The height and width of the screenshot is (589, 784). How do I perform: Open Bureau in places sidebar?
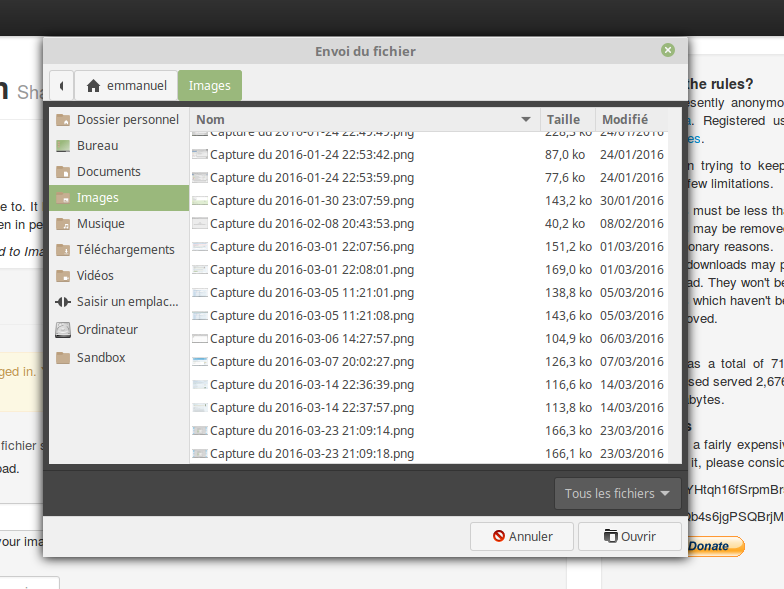(119, 146)
